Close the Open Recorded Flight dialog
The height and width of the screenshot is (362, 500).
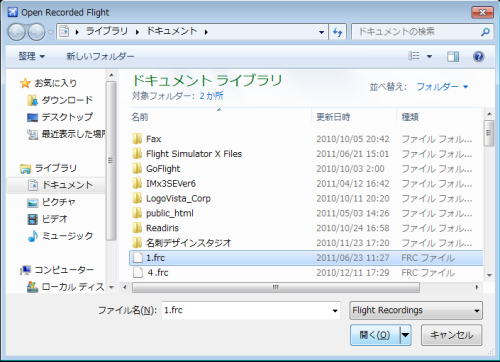pos(482,13)
